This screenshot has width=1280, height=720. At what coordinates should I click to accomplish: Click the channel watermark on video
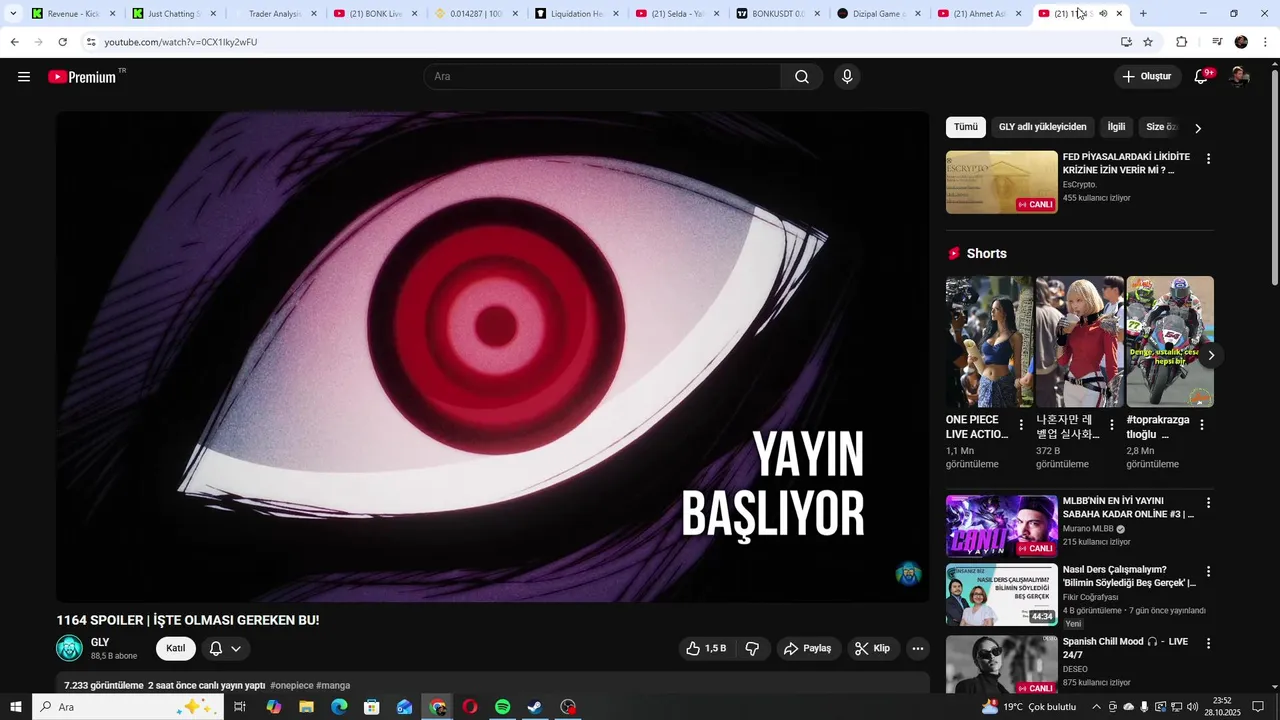(x=908, y=574)
